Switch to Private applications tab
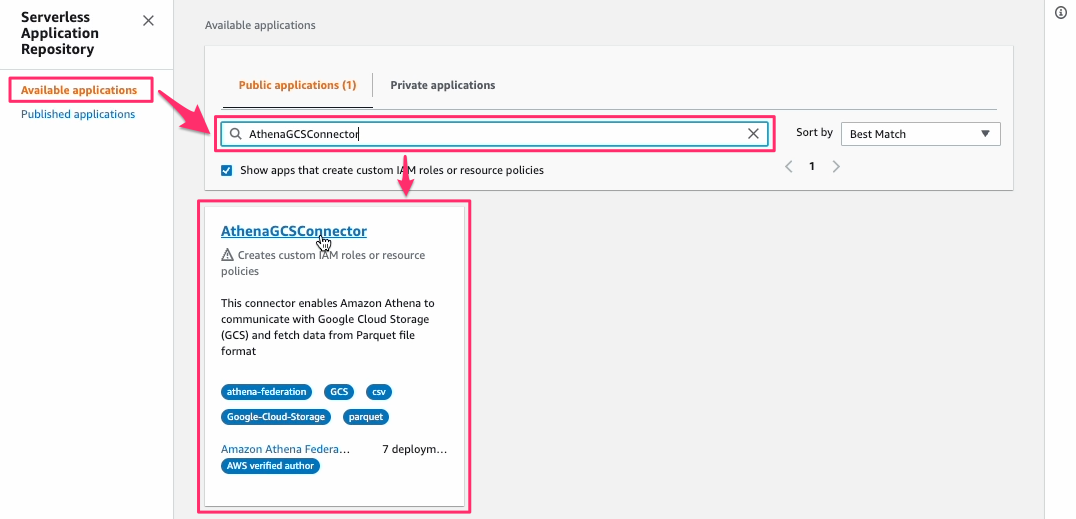The image size is (1076, 519). pyautogui.click(x=443, y=85)
